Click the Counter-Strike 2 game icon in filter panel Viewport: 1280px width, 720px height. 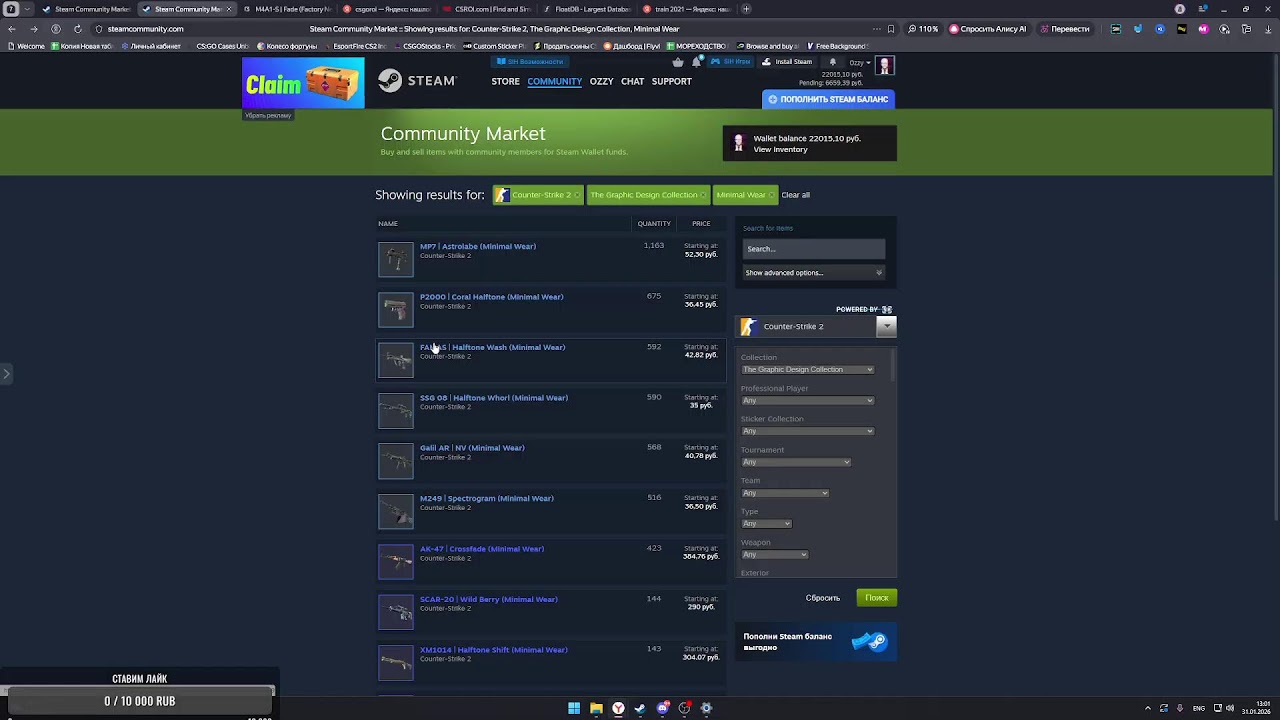click(x=748, y=326)
